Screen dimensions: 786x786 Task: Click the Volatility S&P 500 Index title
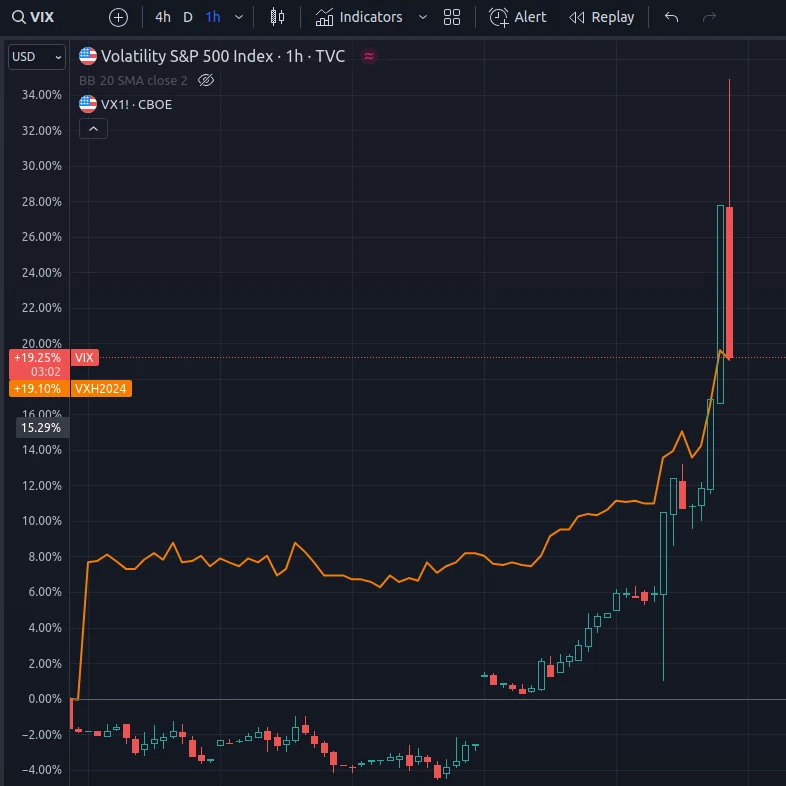pyautogui.click(x=223, y=56)
